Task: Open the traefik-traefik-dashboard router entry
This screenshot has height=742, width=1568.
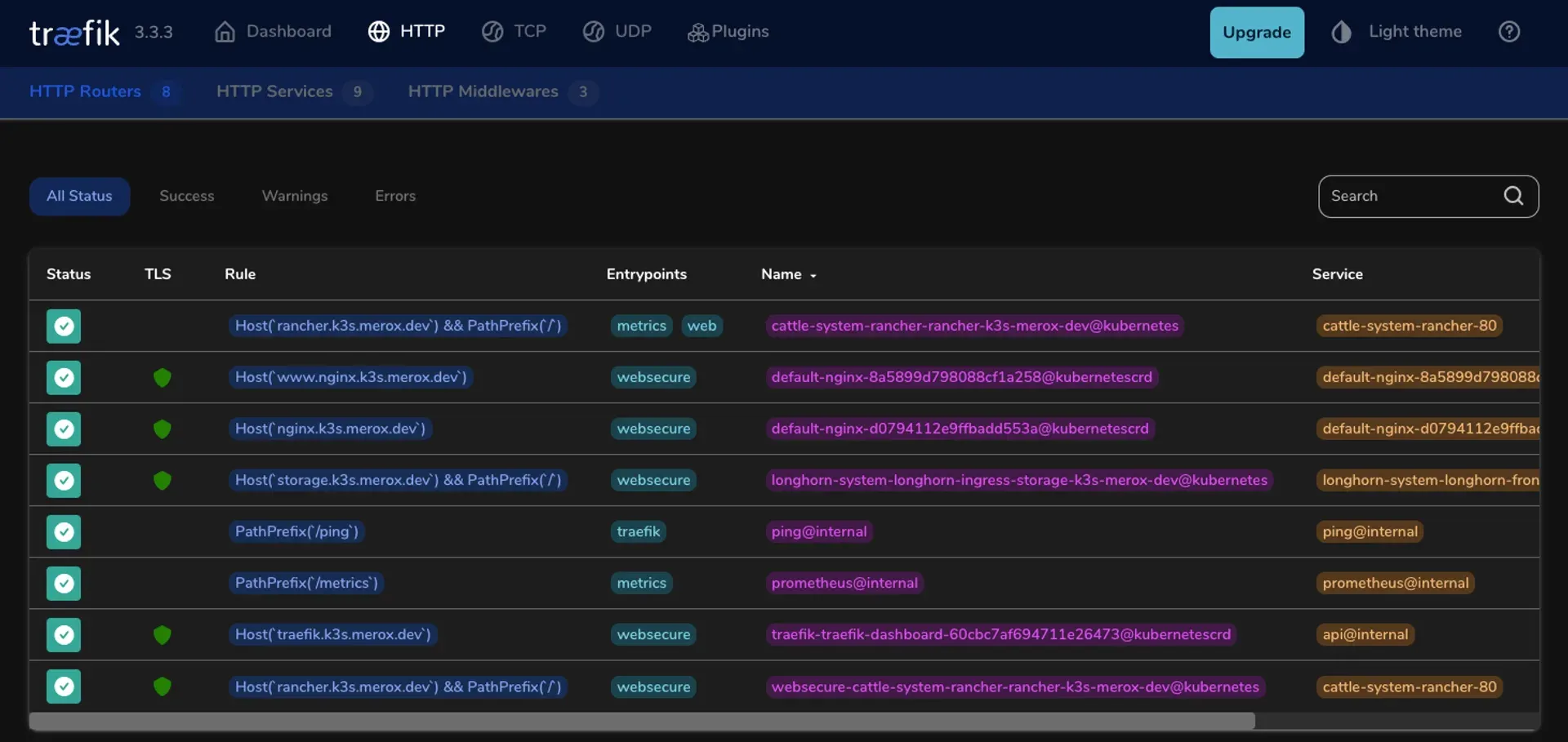Action: pos(1000,634)
